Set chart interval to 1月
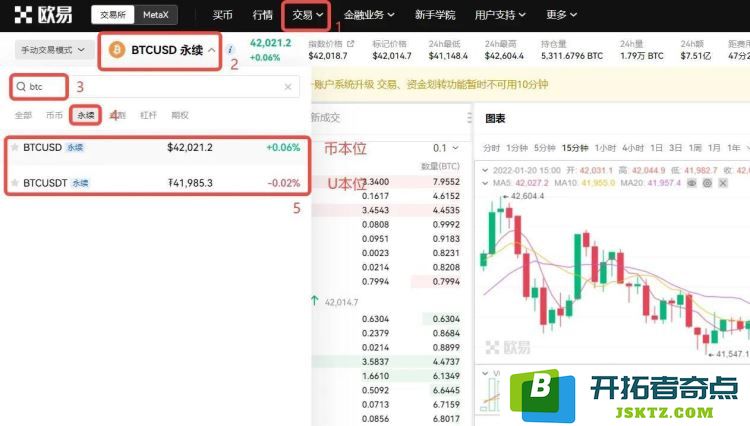The height and width of the screenshot is (426, 750). [x=714, y=148]
